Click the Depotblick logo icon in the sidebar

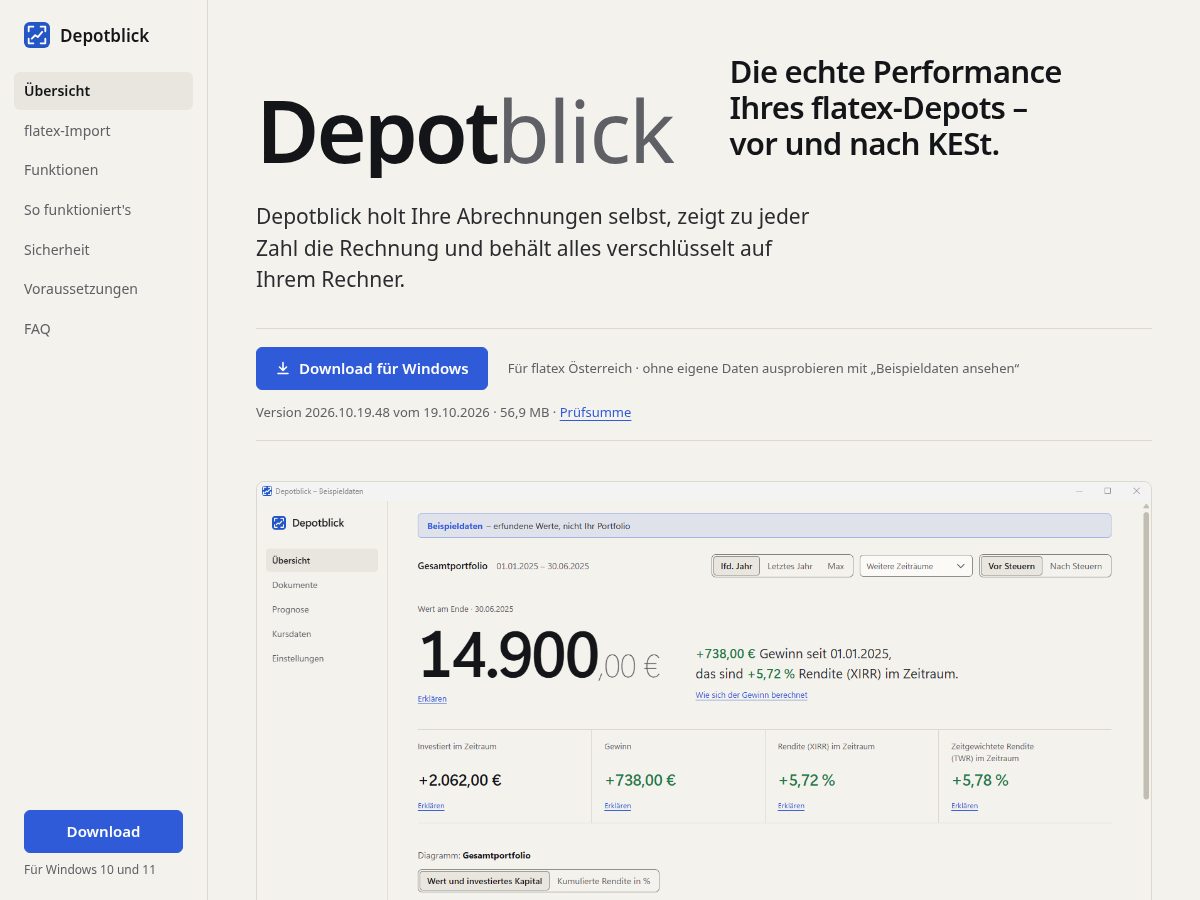click(x=37, y=35)
